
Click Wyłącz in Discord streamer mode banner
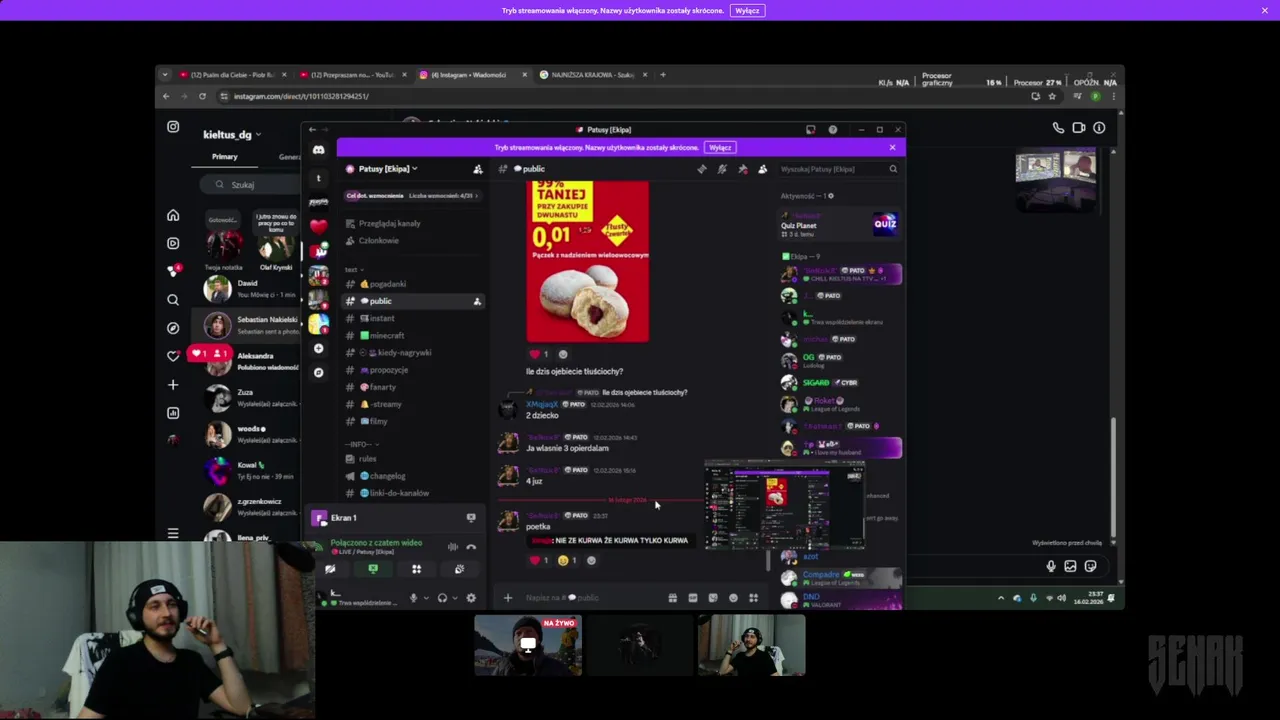click(720, 147)
